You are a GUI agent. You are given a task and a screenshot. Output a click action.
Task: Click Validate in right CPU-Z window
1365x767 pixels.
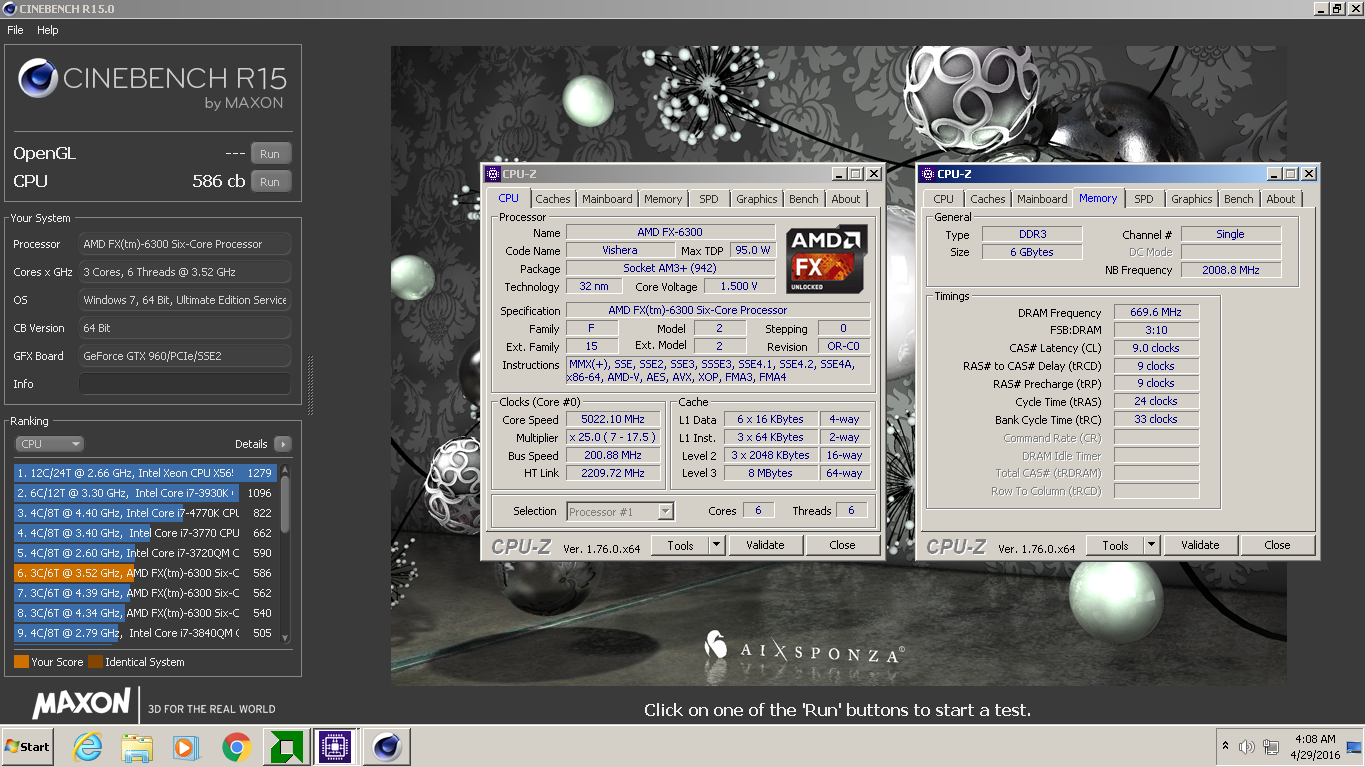point(1200,545)
